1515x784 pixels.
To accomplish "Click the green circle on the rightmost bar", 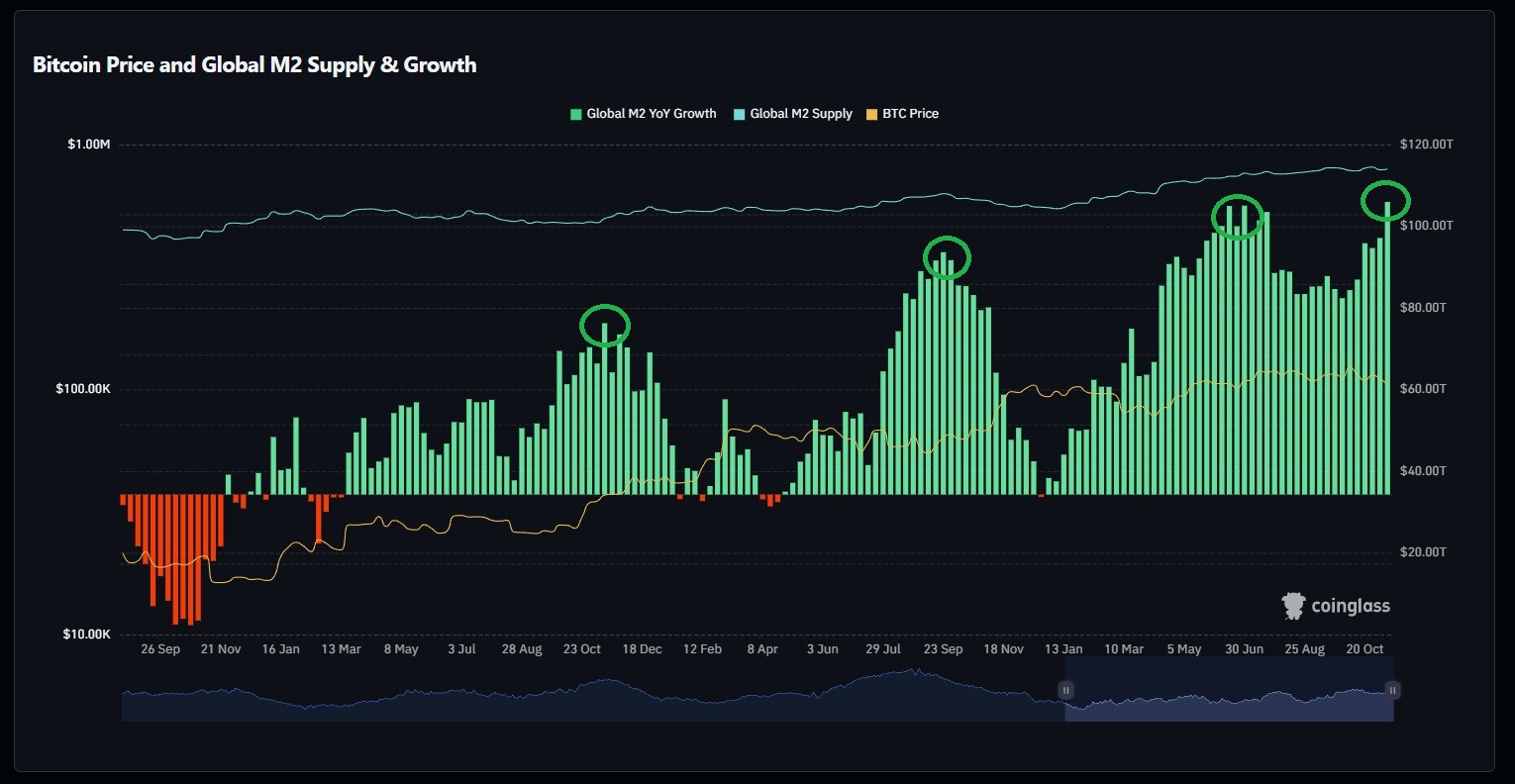I will 1385,201.
